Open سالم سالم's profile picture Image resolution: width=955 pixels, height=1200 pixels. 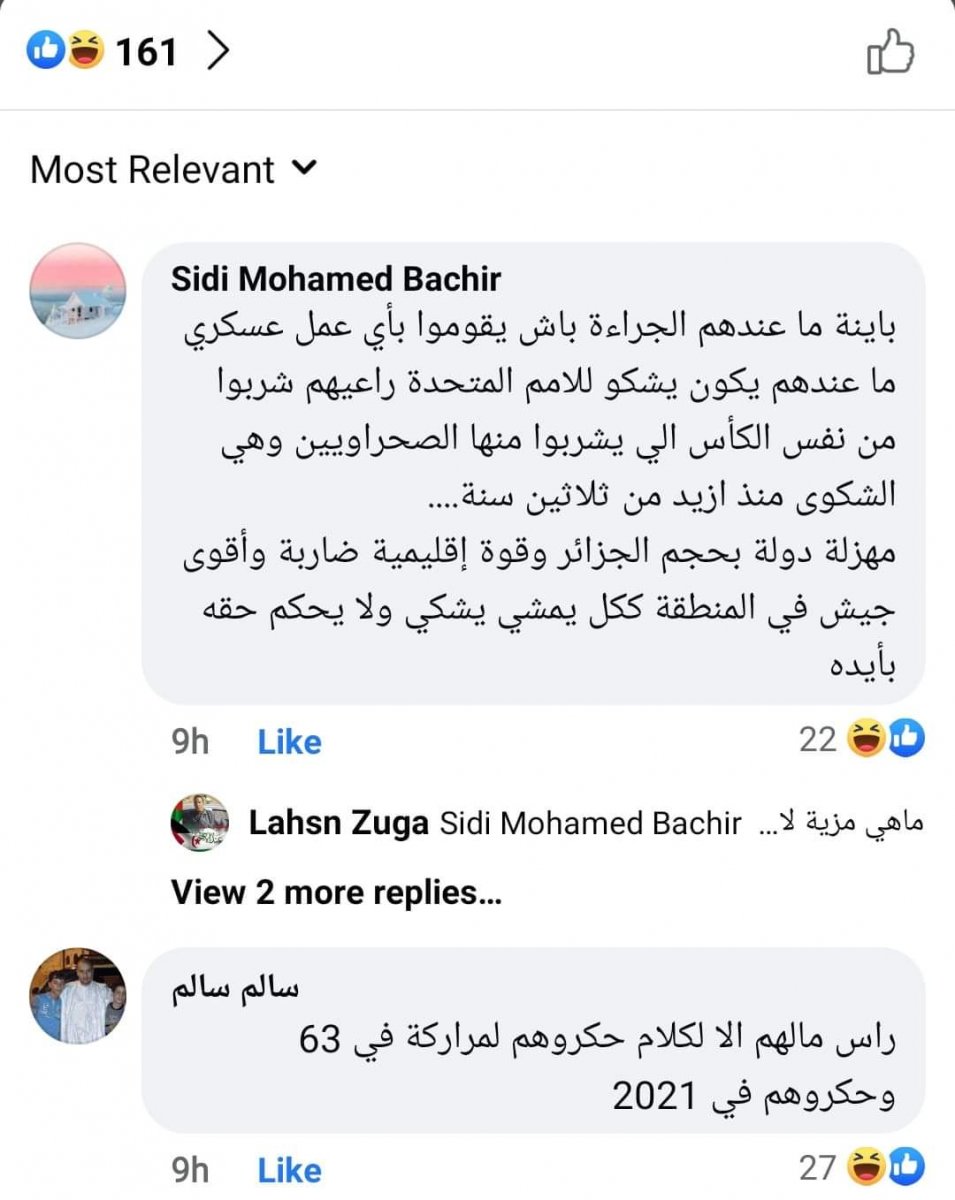77,996
